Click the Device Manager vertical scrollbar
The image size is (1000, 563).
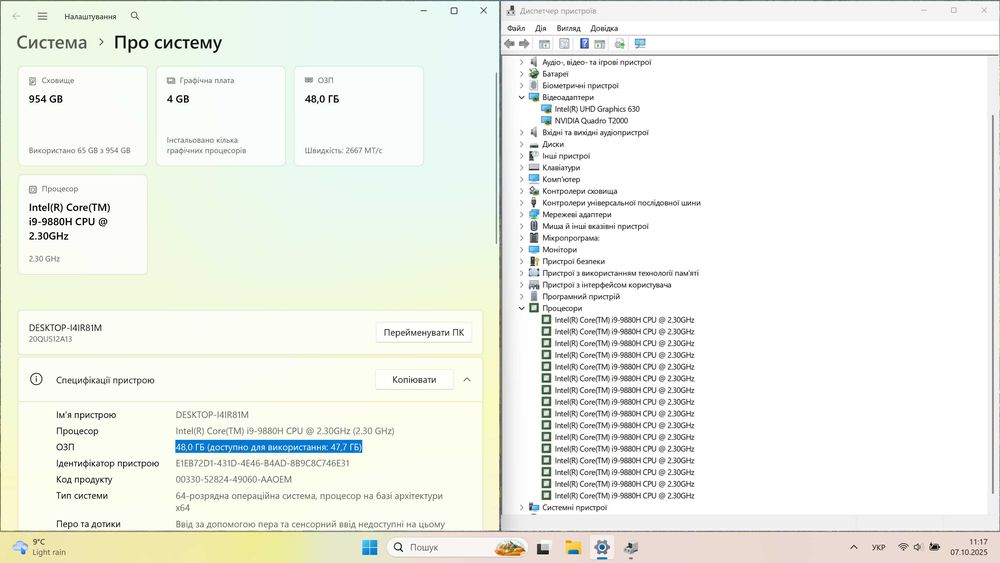994,304
